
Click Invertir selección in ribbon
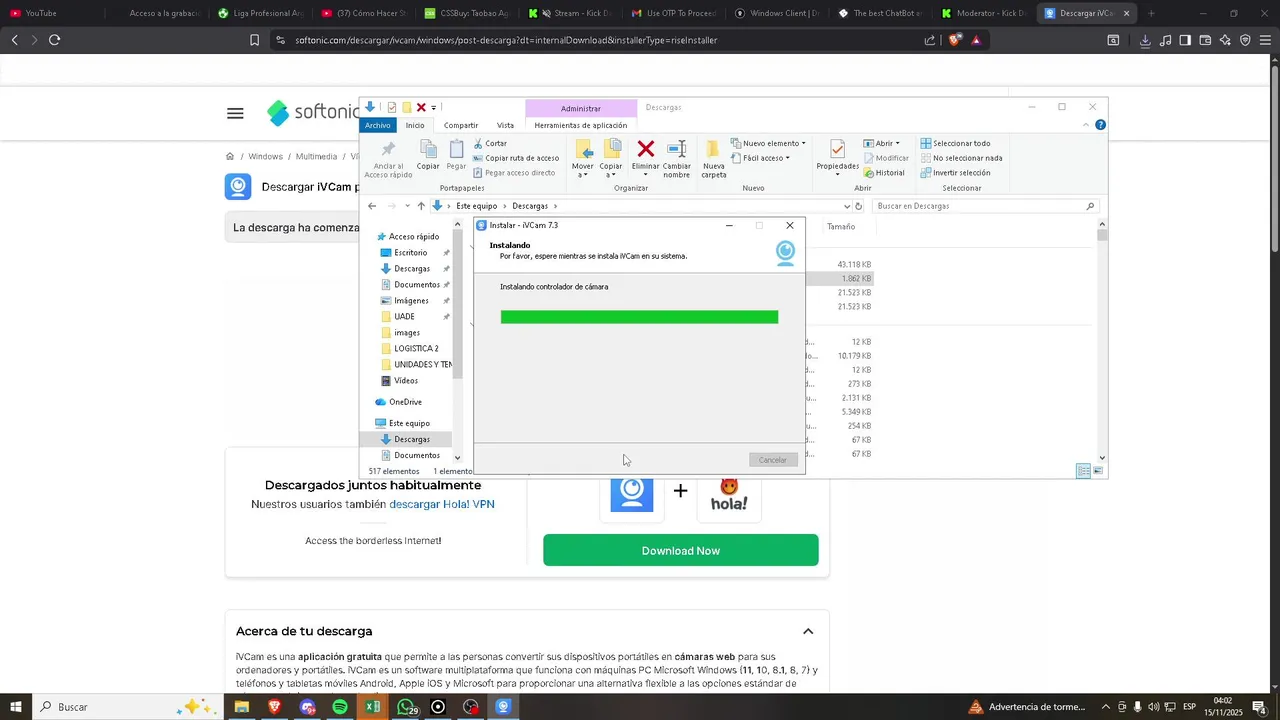(x=955, y=173)
